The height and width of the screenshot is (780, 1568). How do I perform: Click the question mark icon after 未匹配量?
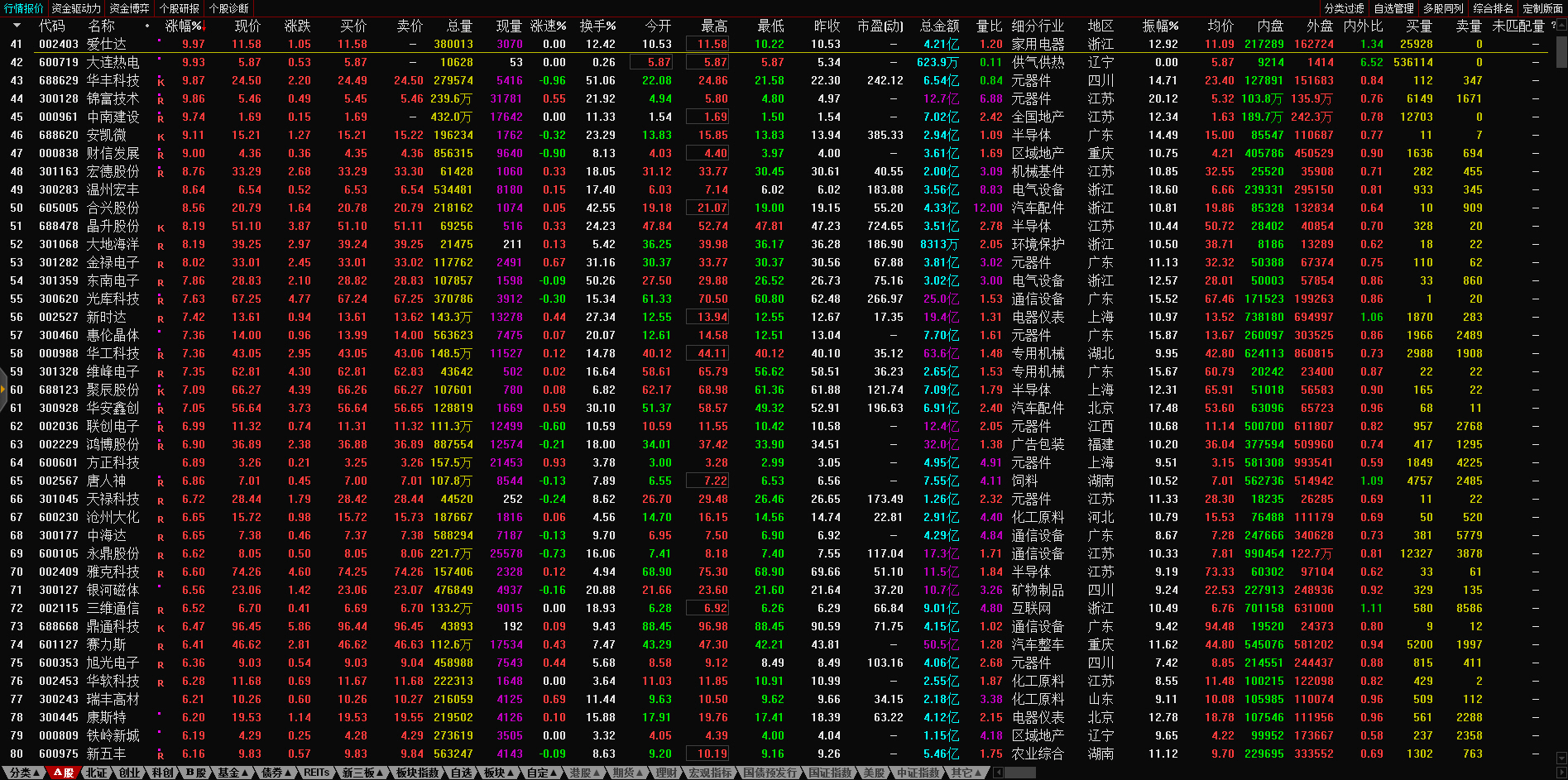tap(1553, 26)
